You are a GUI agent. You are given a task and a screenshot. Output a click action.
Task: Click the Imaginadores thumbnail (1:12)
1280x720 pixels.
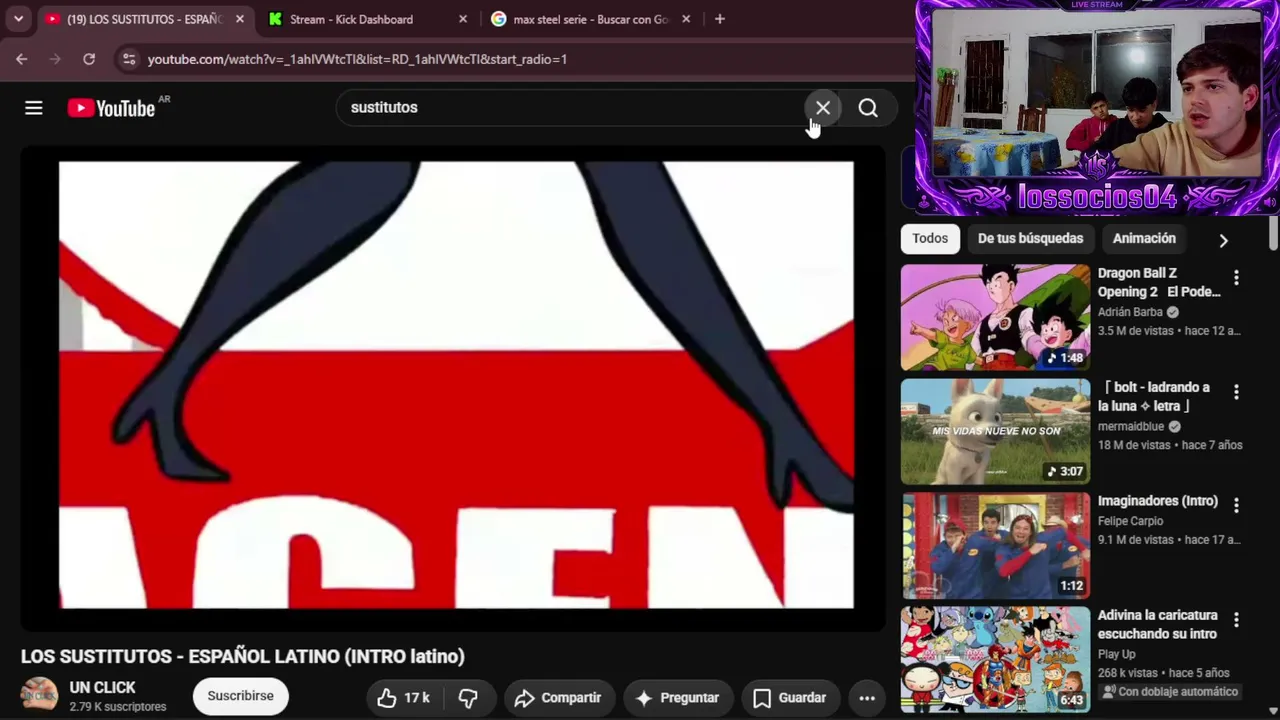(x=996, y=545)
